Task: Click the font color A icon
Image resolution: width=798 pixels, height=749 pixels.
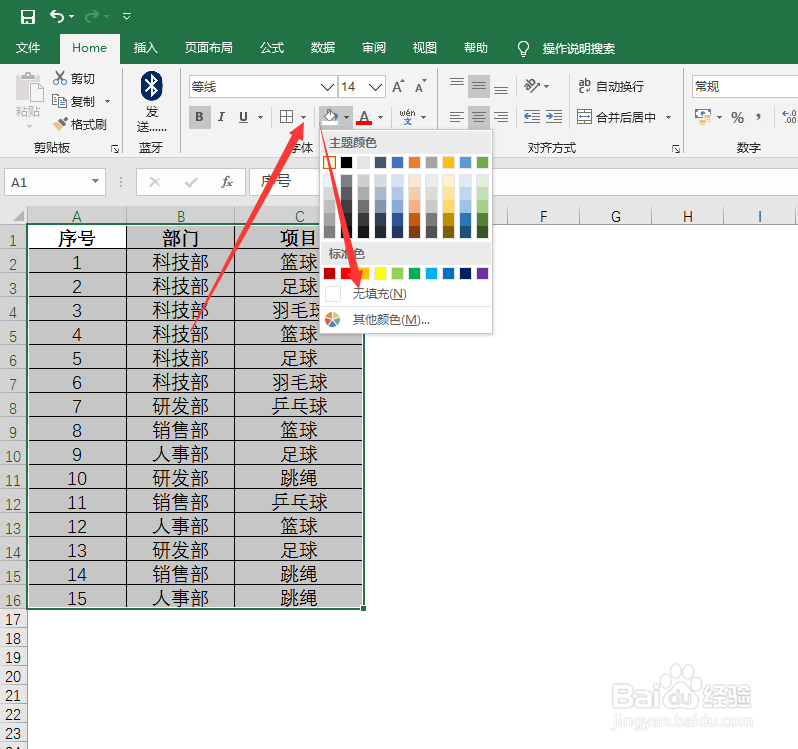Action: (364, 117)
